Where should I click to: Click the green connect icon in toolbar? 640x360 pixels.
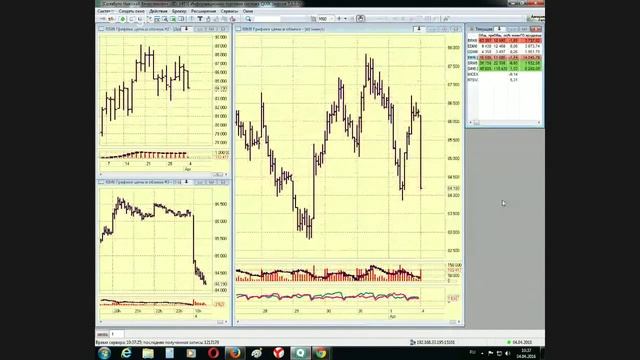pyautogui.click(x=122, y=19)
